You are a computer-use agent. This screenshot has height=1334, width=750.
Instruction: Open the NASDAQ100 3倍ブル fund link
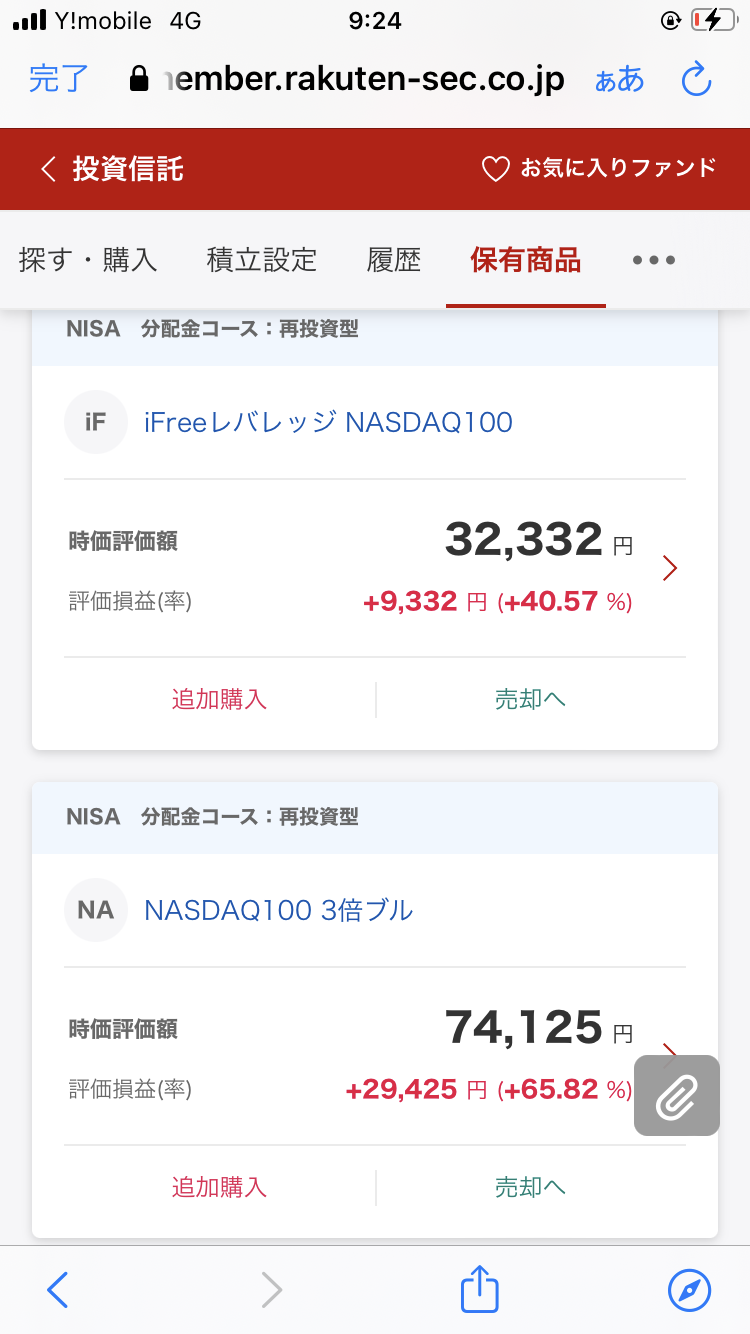point(279,910)
